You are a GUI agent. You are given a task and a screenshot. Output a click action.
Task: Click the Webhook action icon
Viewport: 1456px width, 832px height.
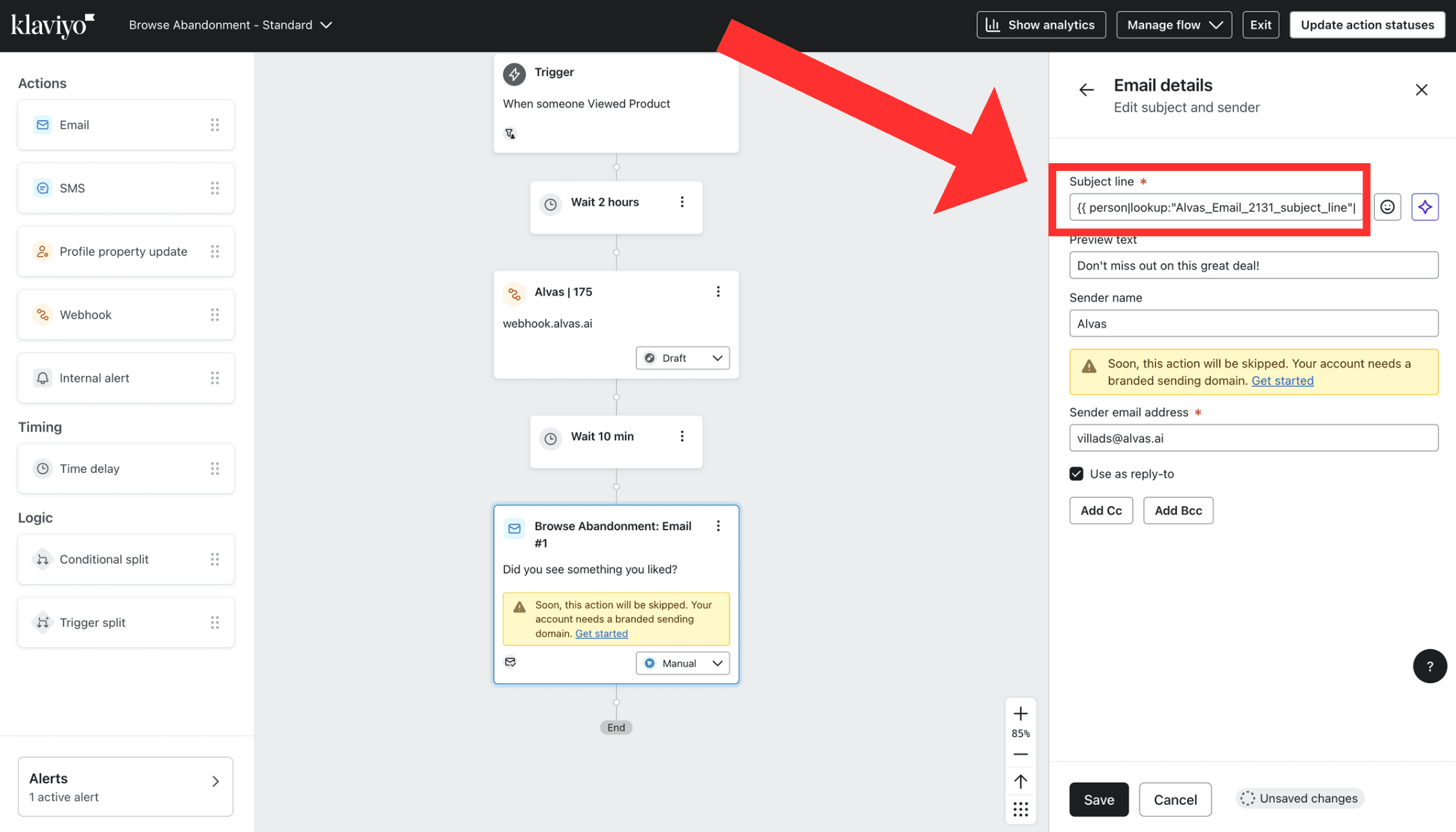tap(43, 314)
